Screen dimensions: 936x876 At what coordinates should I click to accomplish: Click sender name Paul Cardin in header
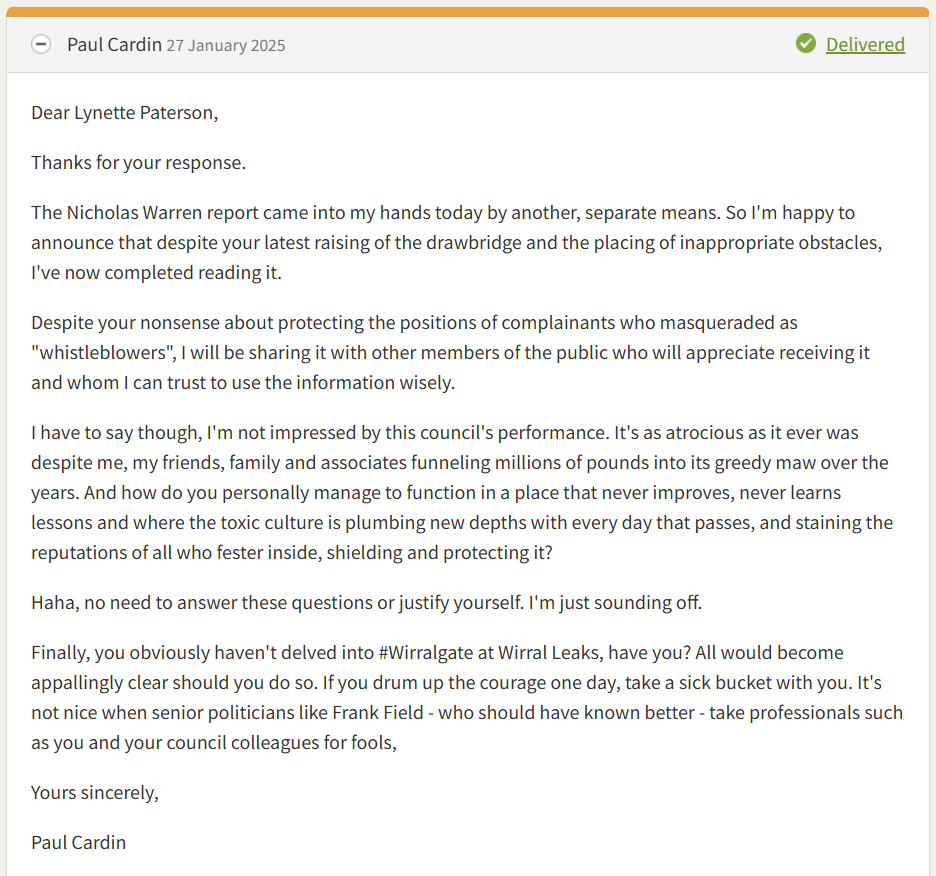(x=114, y=44)
